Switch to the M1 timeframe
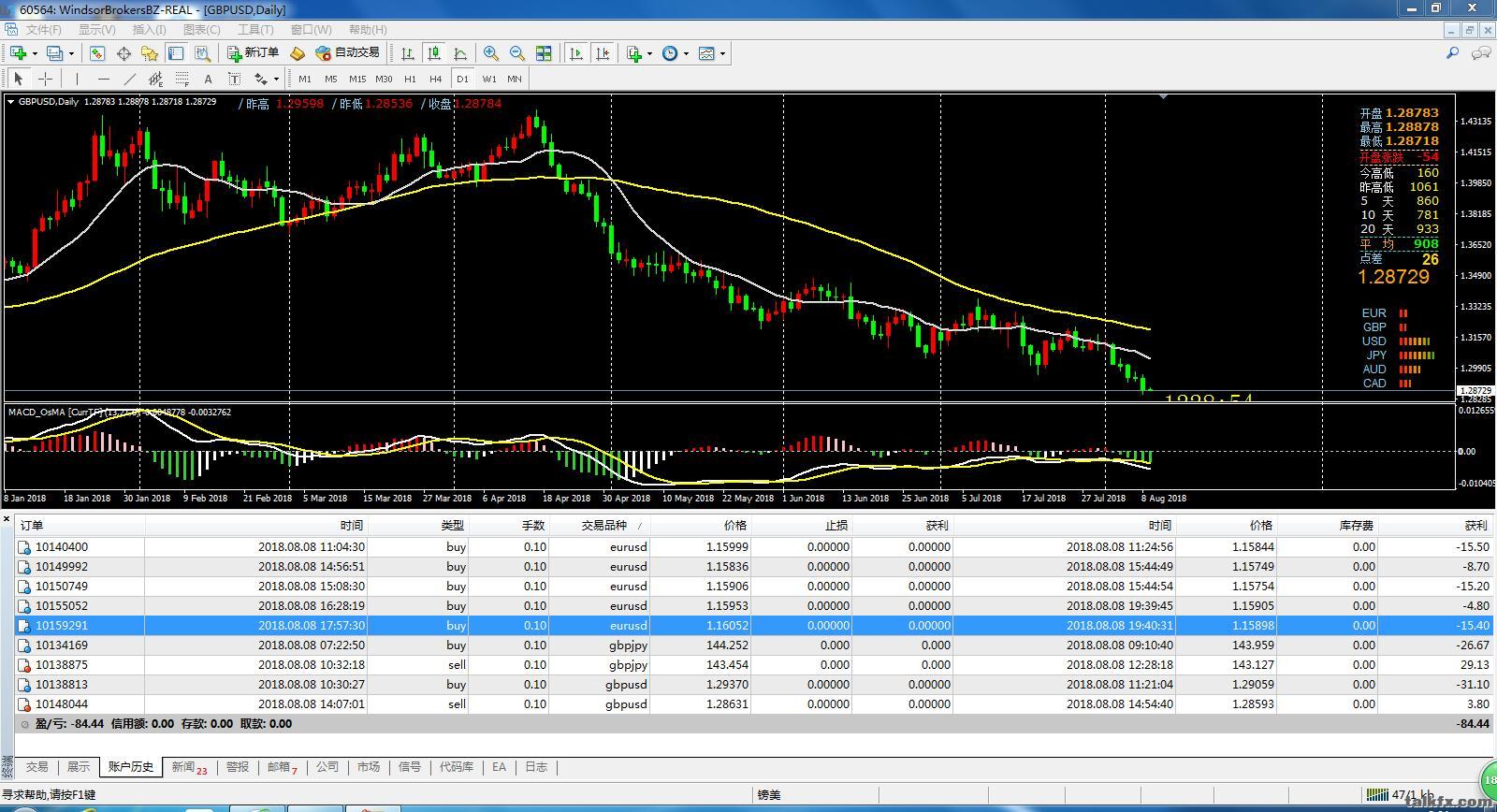Viewport: 1497px width, 812px height. (x=305, y=79)
